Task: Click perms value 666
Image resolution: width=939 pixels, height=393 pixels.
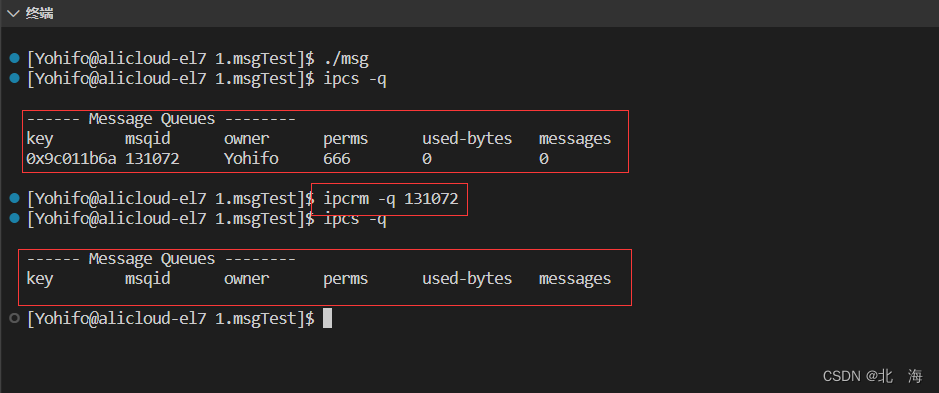Action: point(337,159)
